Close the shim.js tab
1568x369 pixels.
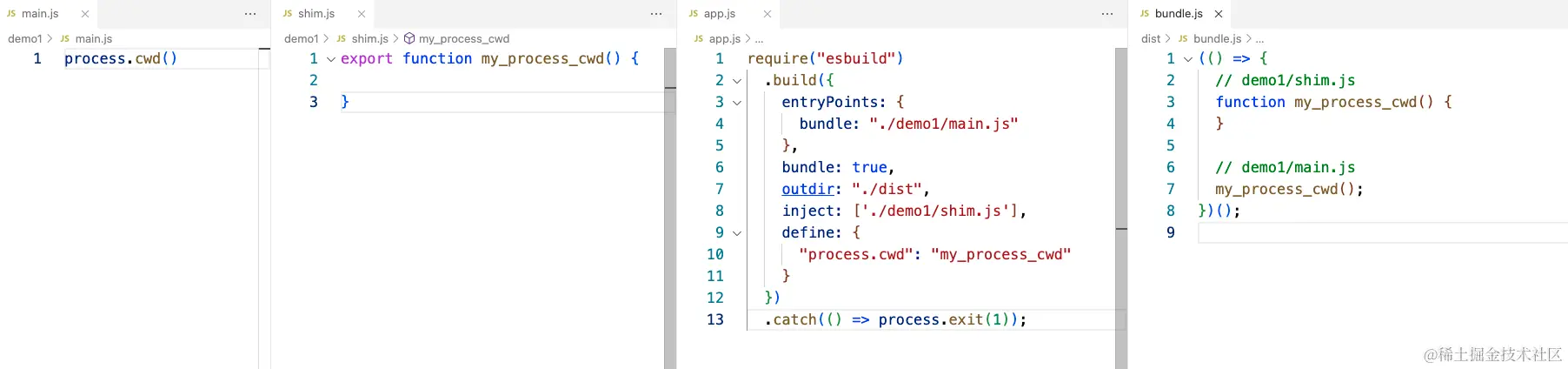click(362, 14)
